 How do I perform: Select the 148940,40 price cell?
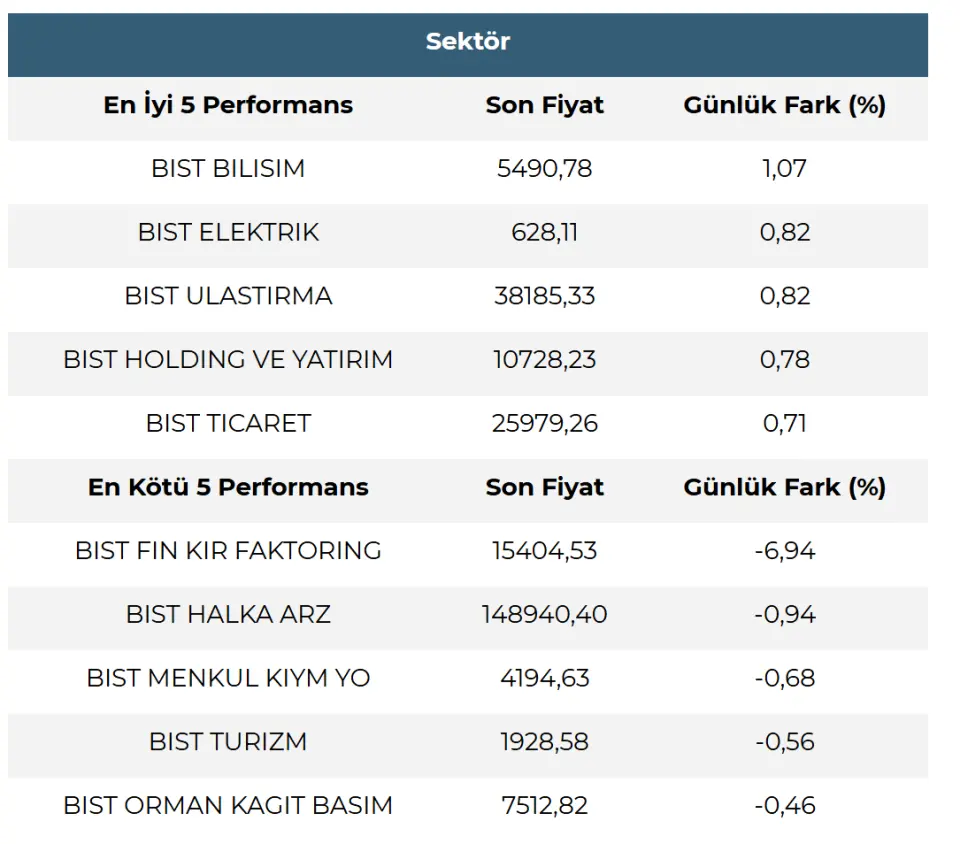pyautogui.click(x=545, y=614)
